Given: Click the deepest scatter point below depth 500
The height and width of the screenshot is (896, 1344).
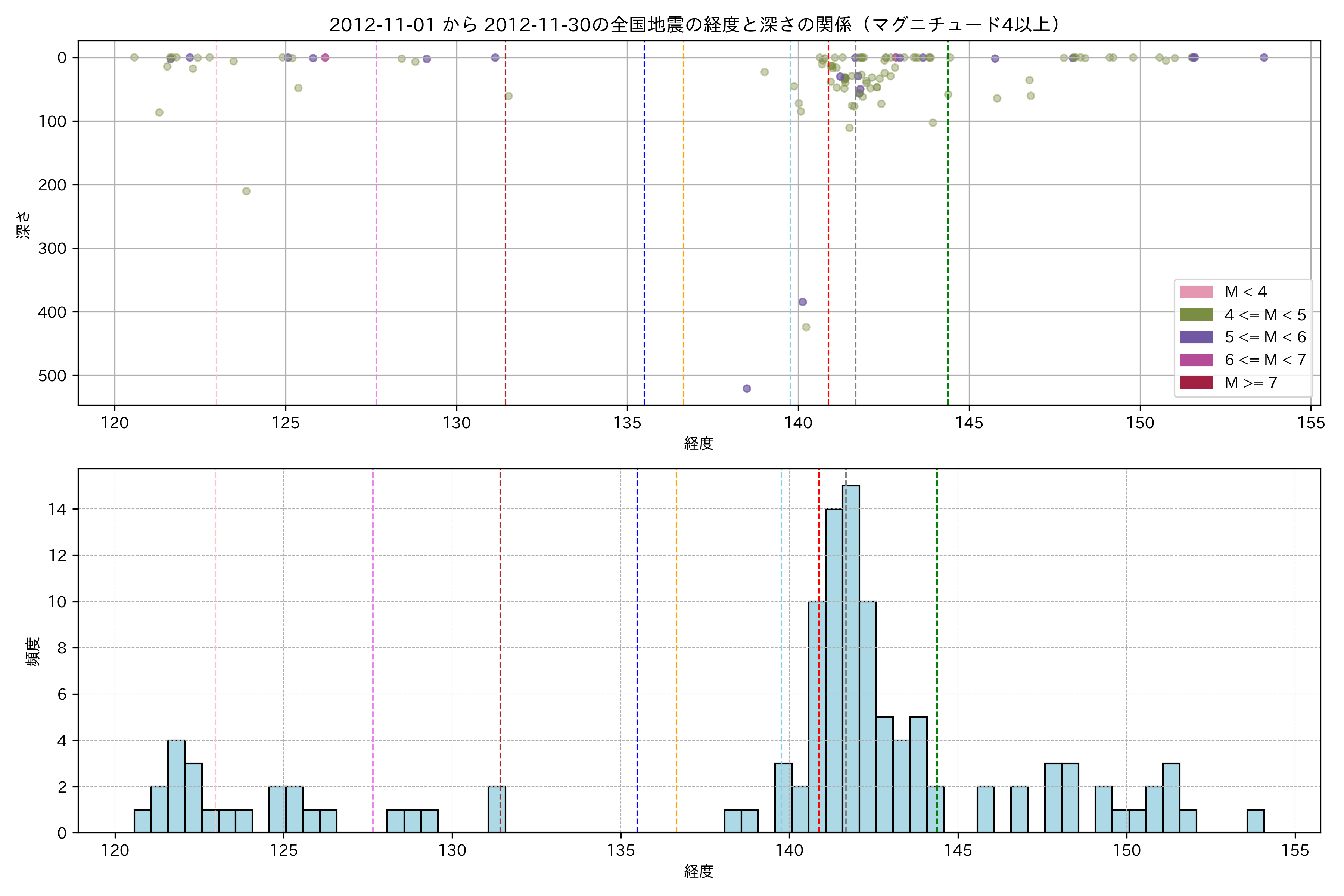Looking at the screenshot, I should 746,389.
